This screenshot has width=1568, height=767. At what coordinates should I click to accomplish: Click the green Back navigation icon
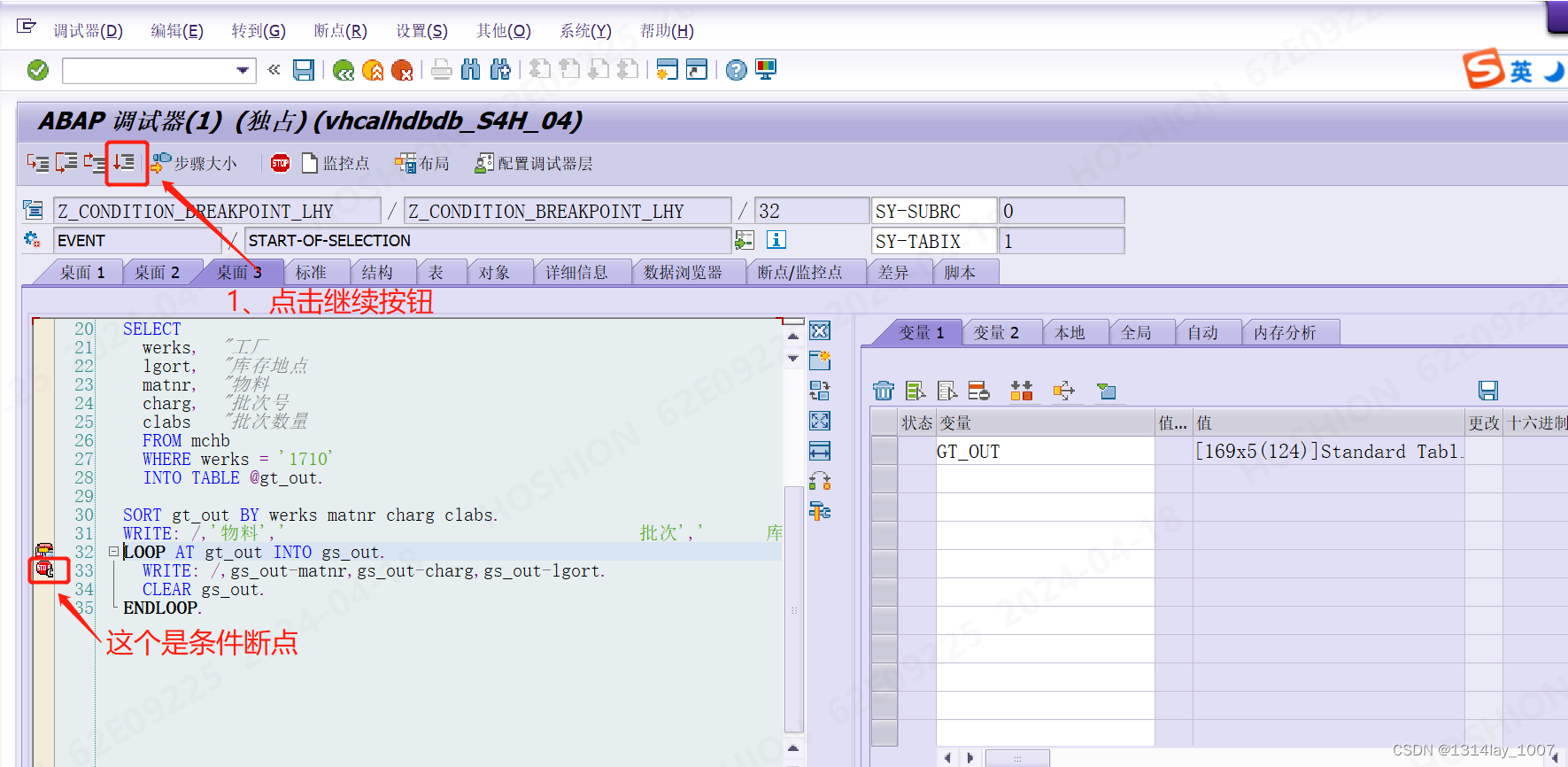pos(344,70)
